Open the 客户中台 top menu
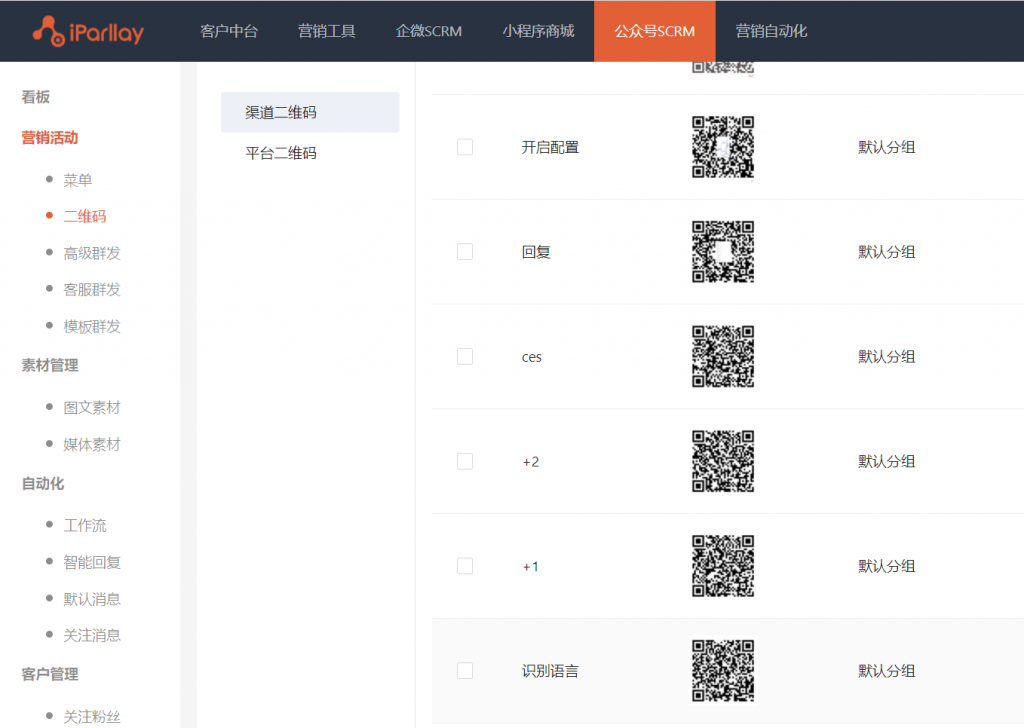 coord(229,31)
